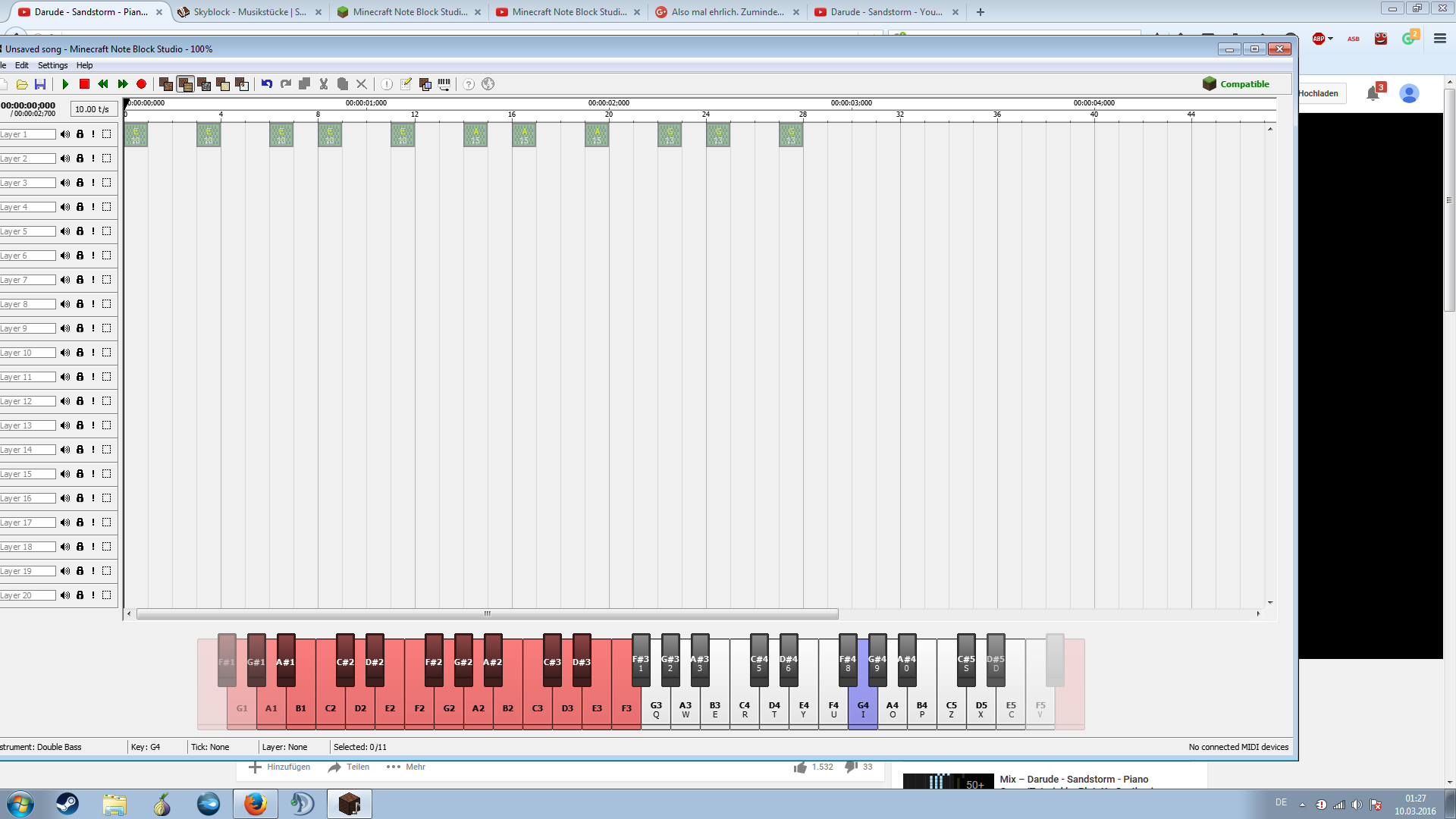The image size is (1456, 819).
Task: Open the Settings menu
Action: pos(53,65)
